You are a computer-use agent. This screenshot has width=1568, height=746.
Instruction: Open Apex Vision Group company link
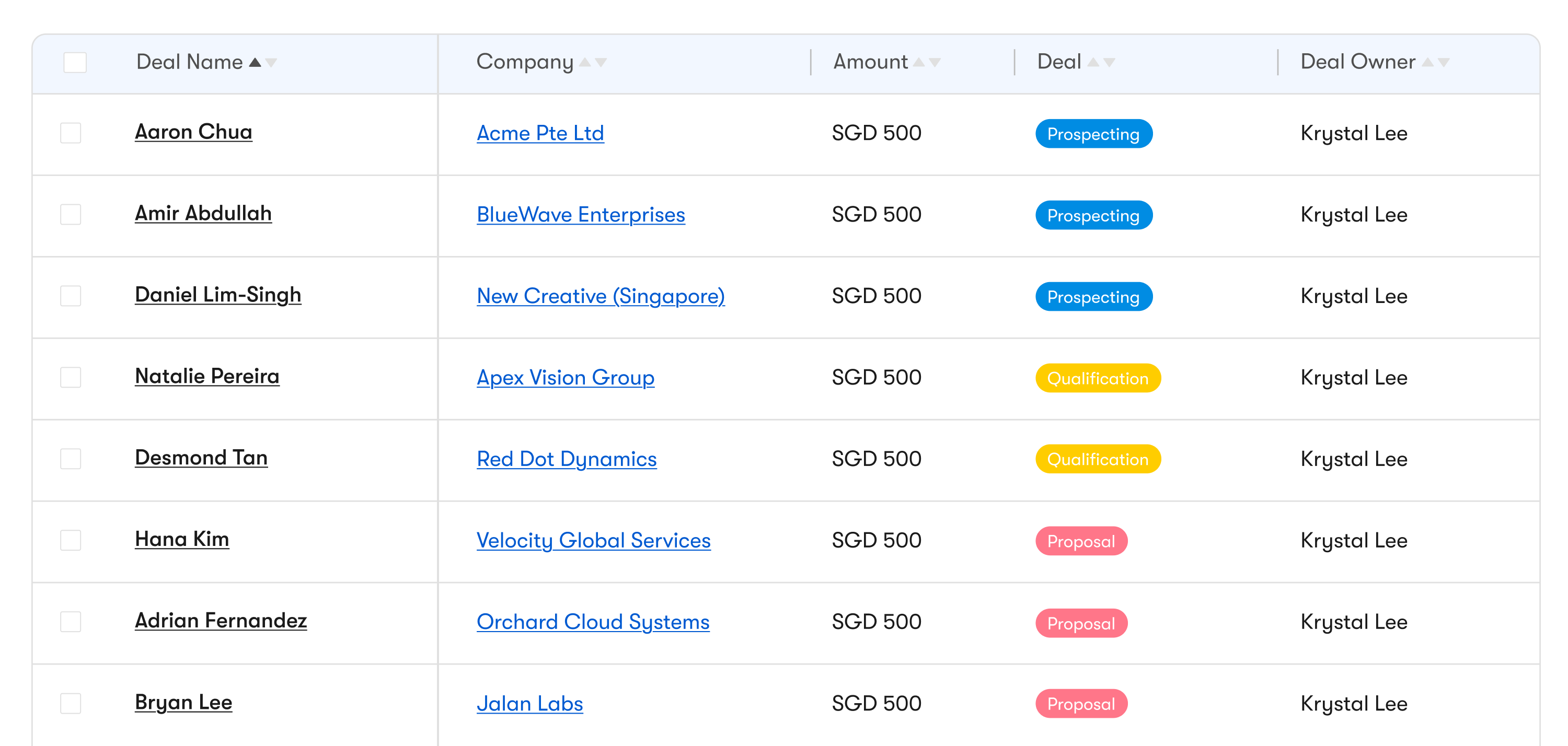click(x=566, y=378)
